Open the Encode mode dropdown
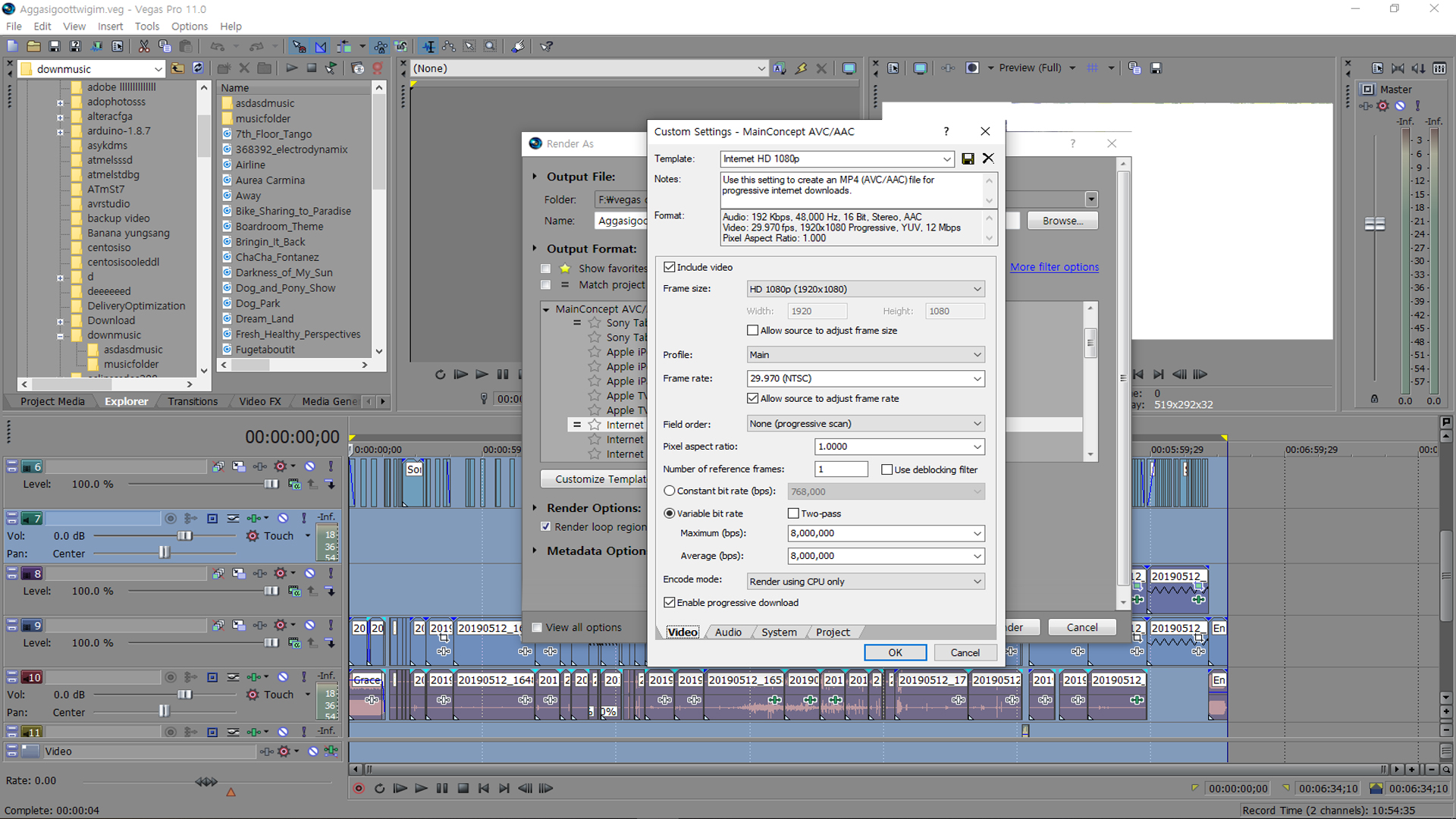Image resolution: width=1456 pixels, height=819 pixels. pos(865,582)
